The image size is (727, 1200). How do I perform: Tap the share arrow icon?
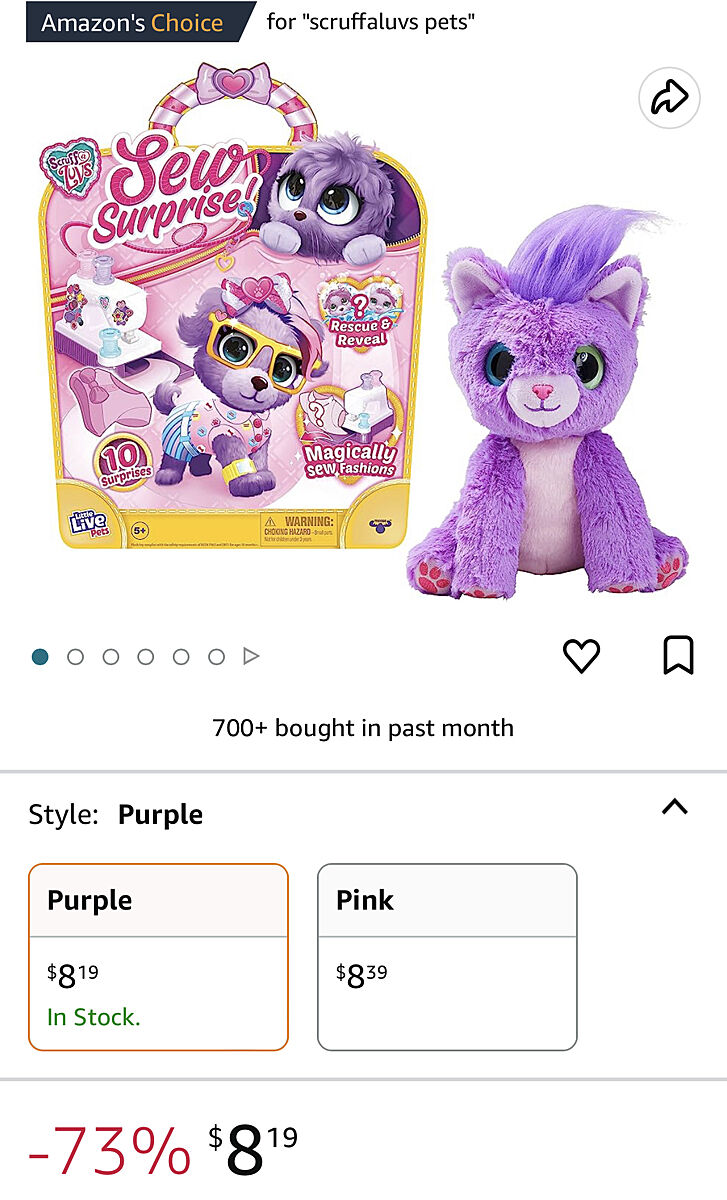click(x=669, y=98)
